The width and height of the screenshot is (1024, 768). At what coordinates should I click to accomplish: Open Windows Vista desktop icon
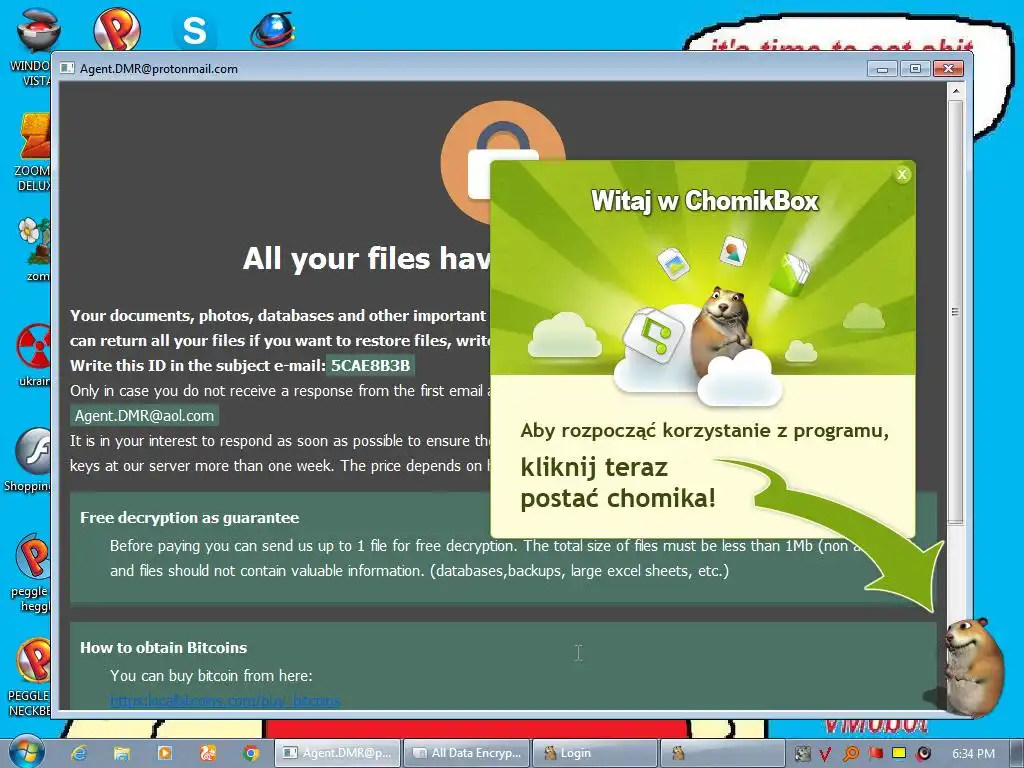click(x=33, y=46)
